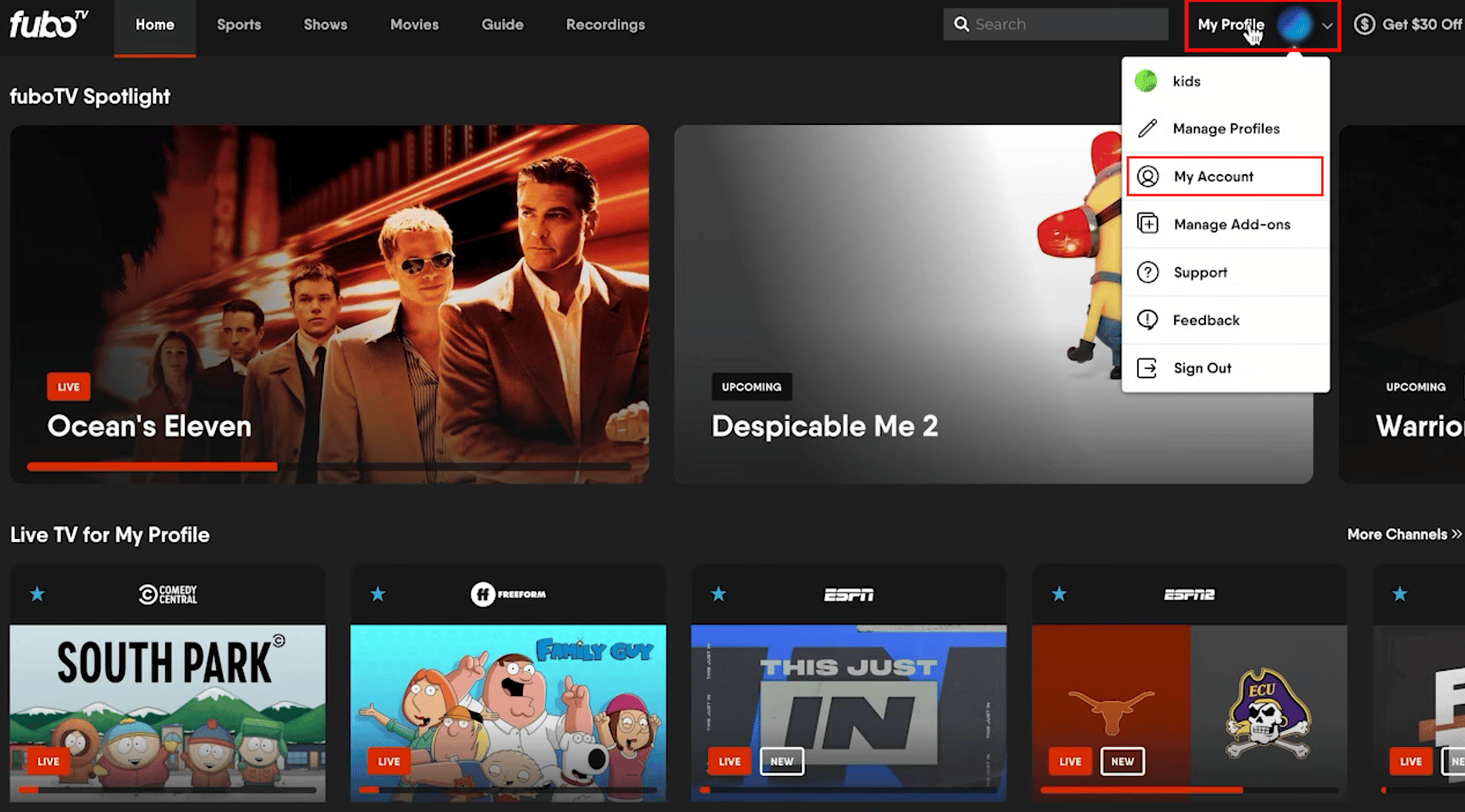This screenshot has height=812, width=1465.
Task: Click the Manage Profiles pencil icon
Action: click(1147, 129)
